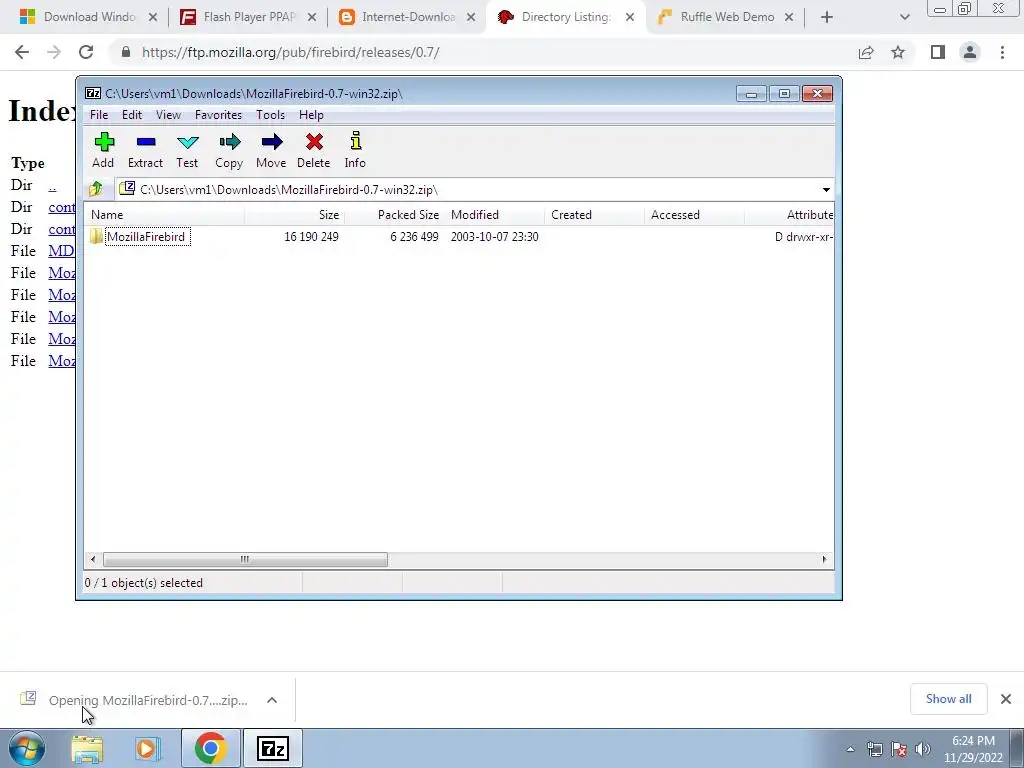Click the Chrome address bar URL
Viewport: 1024px width, 768px height.
291,52
